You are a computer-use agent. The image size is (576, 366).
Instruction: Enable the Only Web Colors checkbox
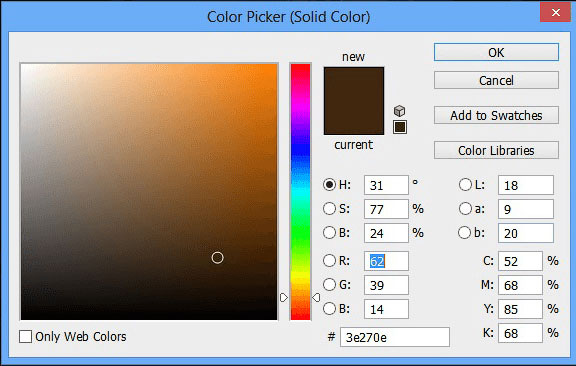[25, 336]
